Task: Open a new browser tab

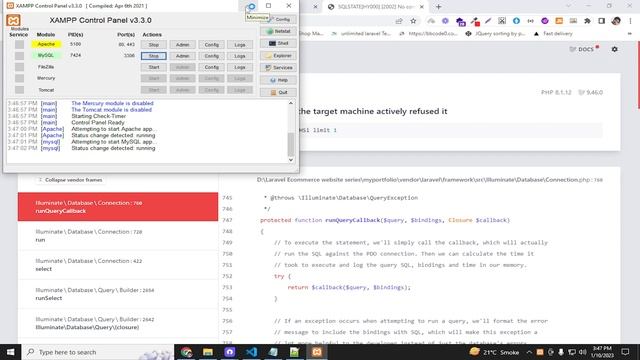Action: 438,7
